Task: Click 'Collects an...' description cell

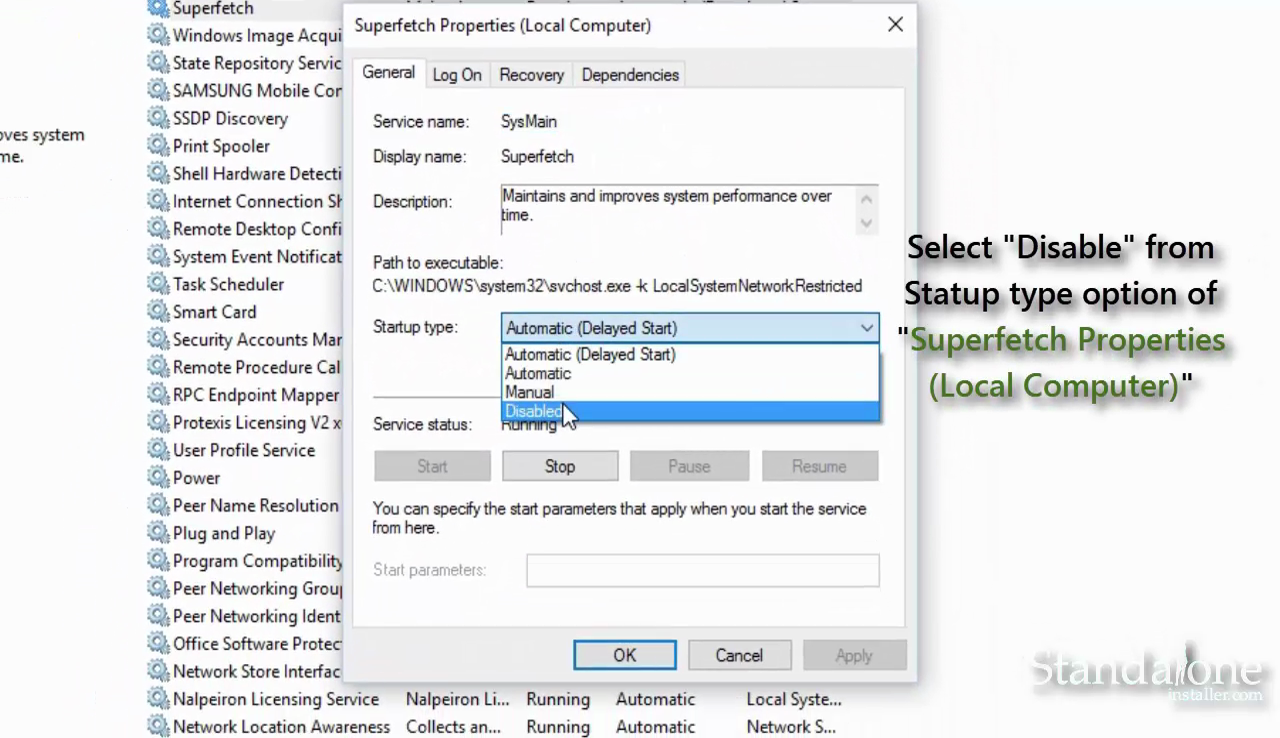Action: pos(453,727)
